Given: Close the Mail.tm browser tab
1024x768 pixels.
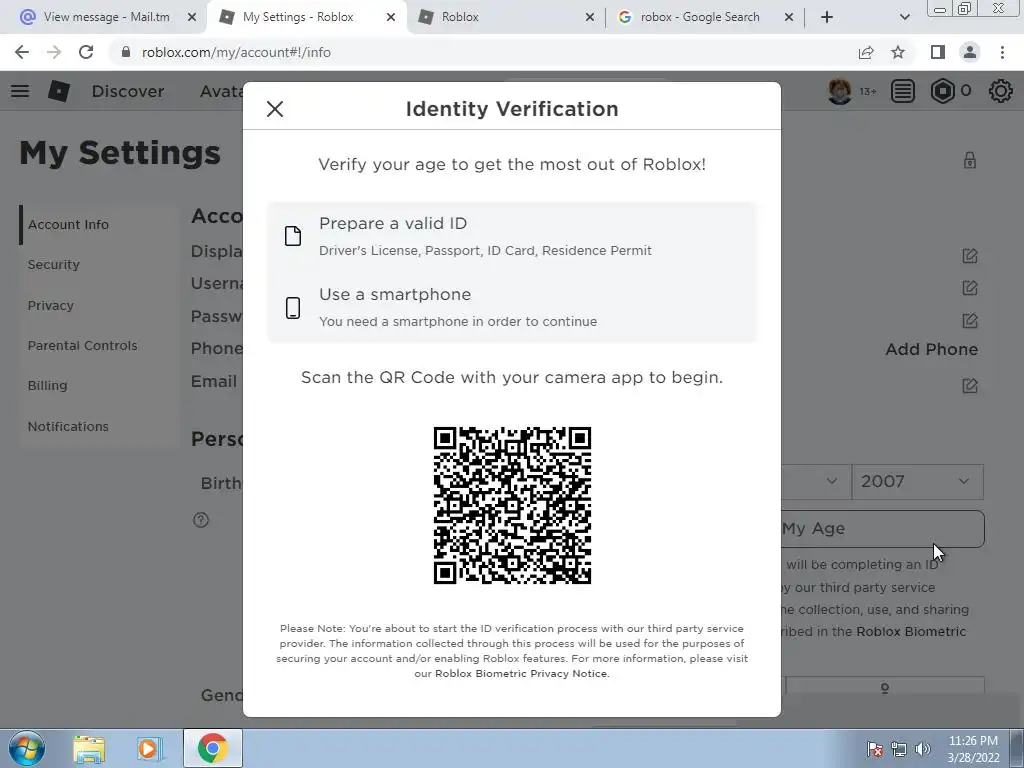Looking at the screenshot, I should [192, 17].
